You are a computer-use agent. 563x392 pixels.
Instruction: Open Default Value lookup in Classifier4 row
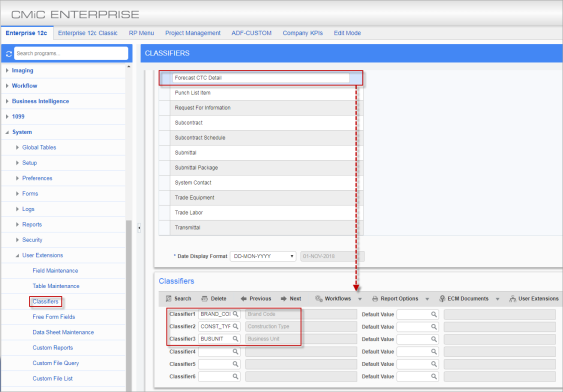pyautogui.click(x=434, y=352)
